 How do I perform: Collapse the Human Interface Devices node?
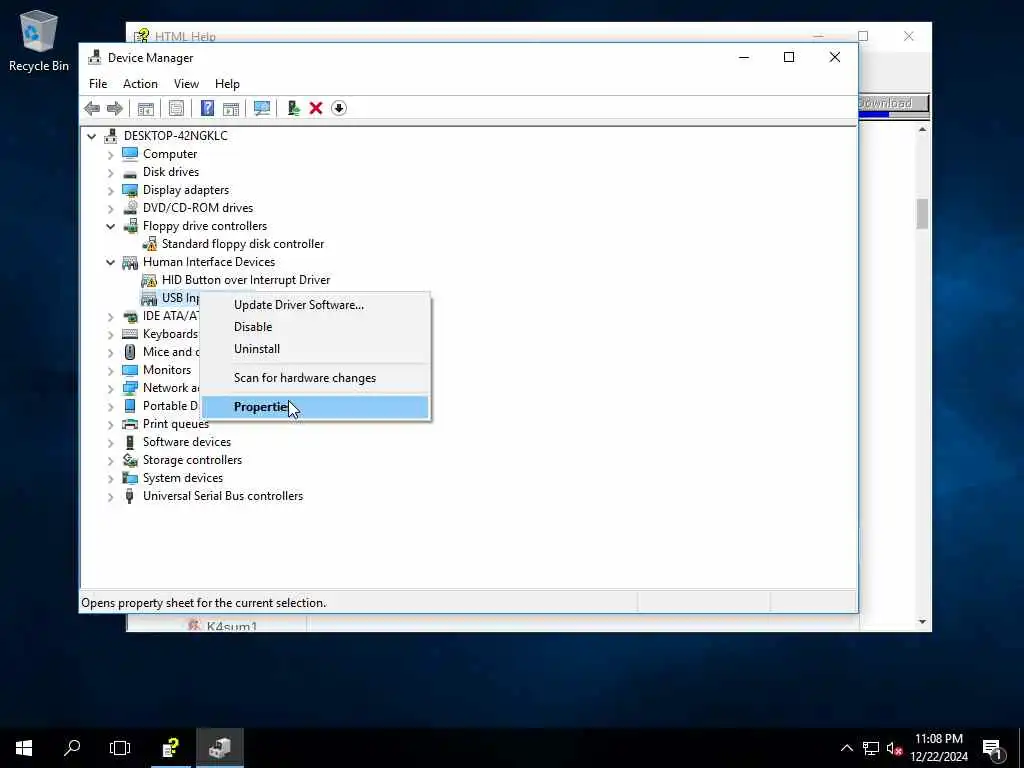[110, 263]
